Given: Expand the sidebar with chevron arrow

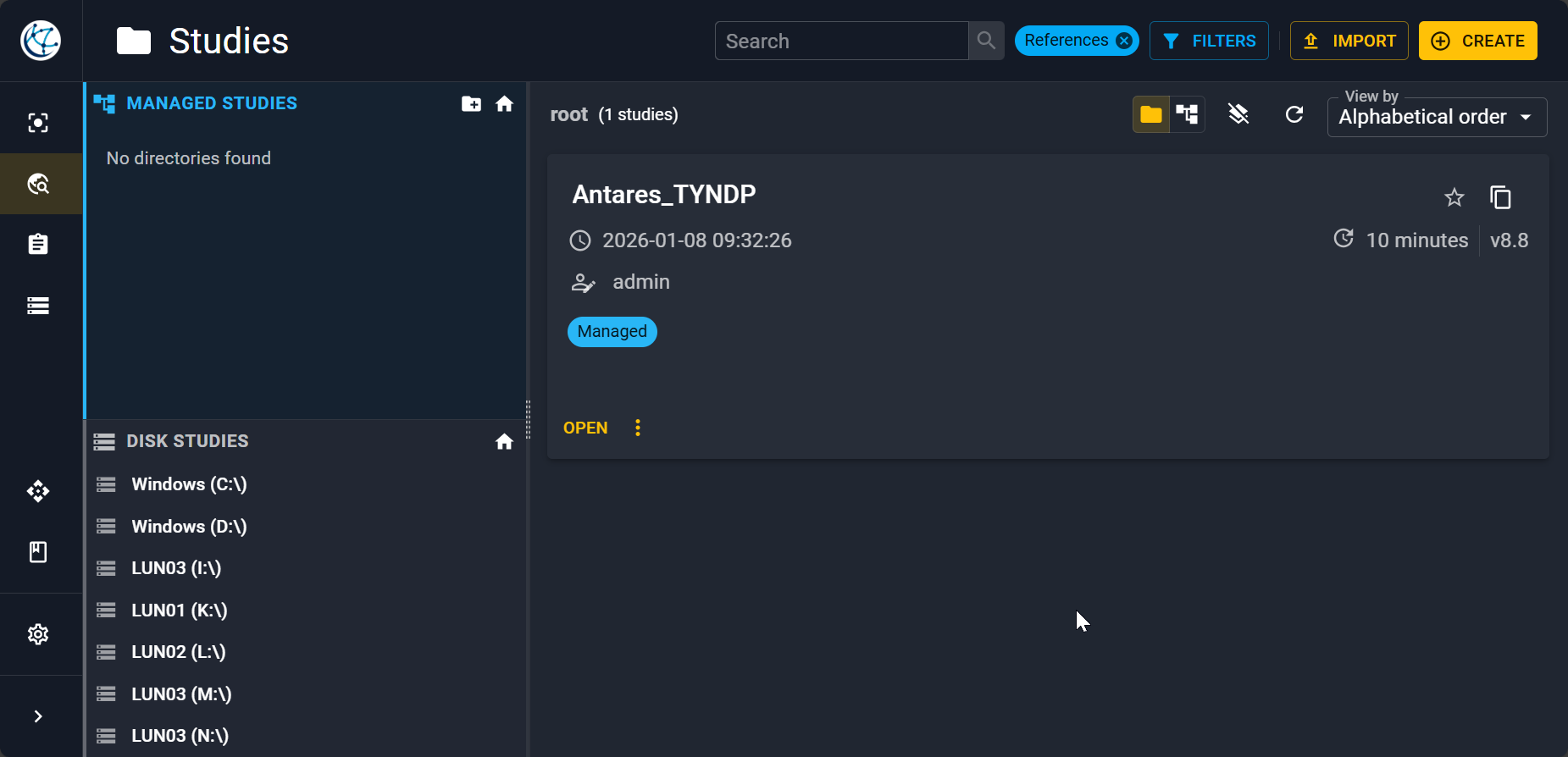Looking at the screenshot, I should pos(38,716).
